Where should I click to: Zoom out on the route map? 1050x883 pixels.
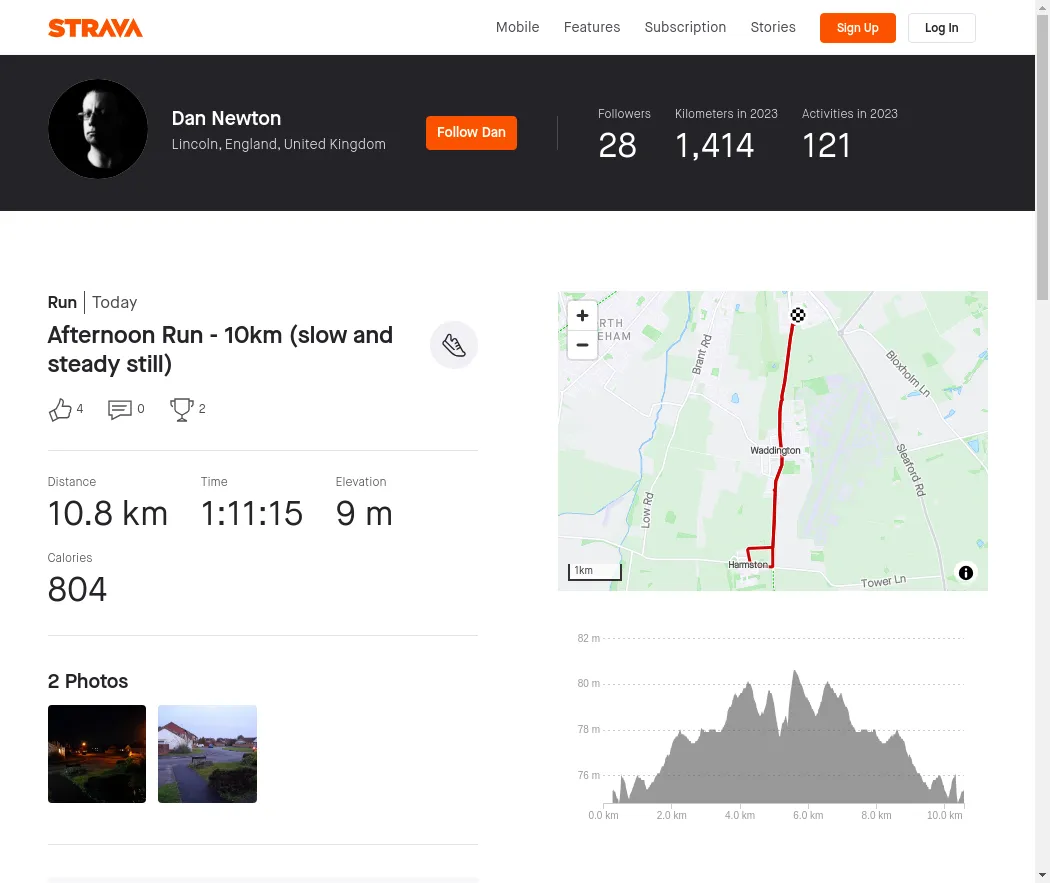coord(582,345)
